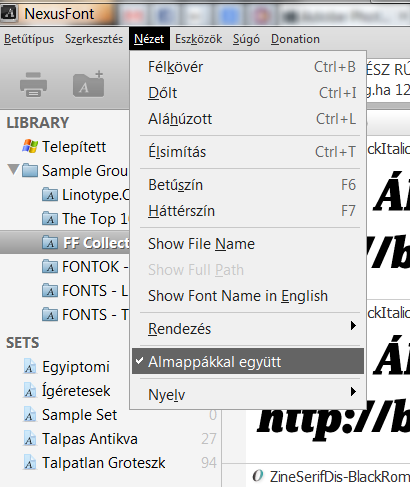Image resolution: width=410 pixels, height=487 pixels.
Task: Toggle Félkövér bold preview
Action: [x=248, y=67]
